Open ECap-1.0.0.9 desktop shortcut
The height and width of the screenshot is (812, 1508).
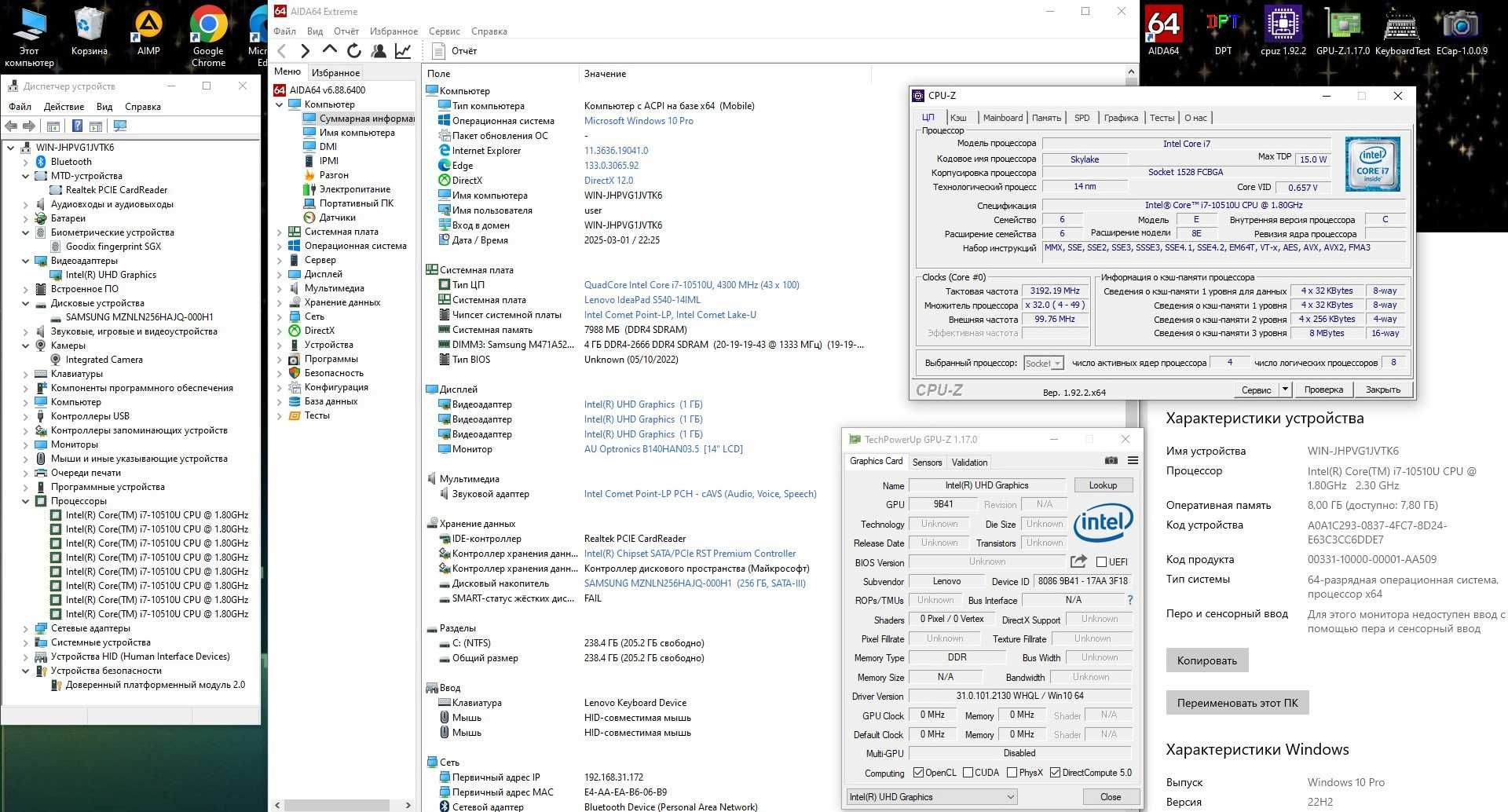point(1462,31)
